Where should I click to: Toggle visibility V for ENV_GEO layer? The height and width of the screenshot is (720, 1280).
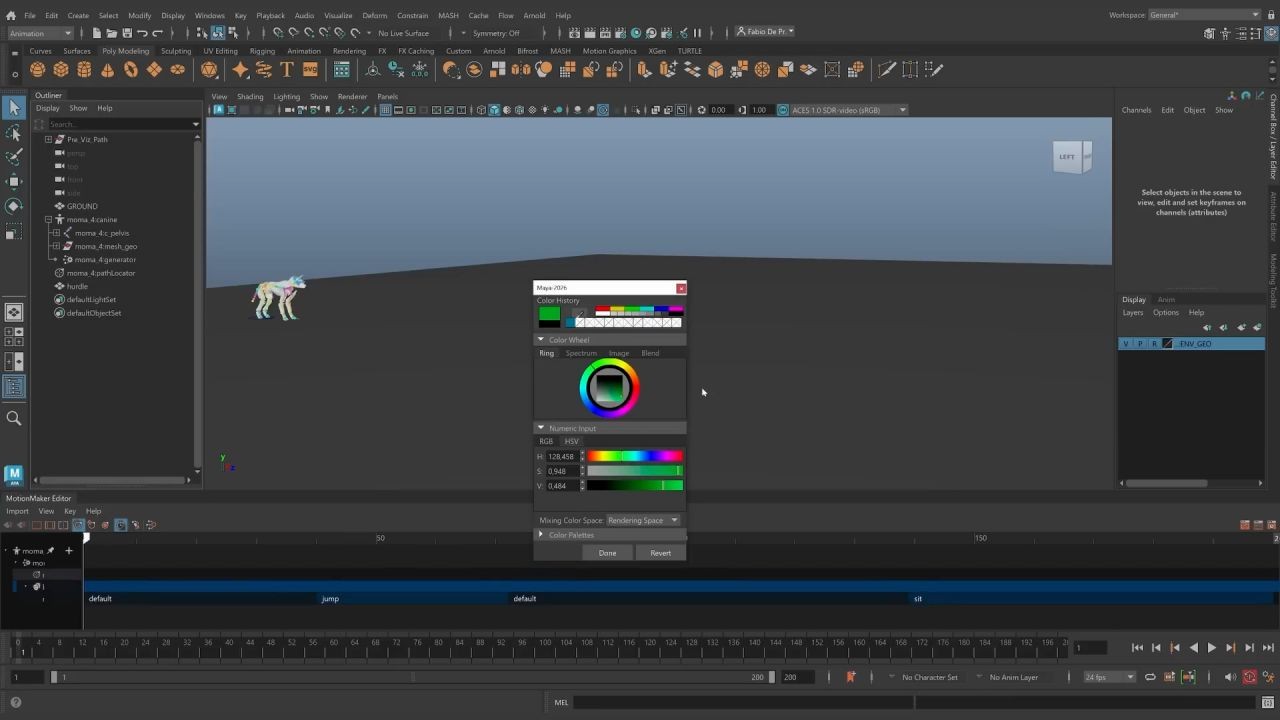pyautogui.click(x=1126, y=344)
